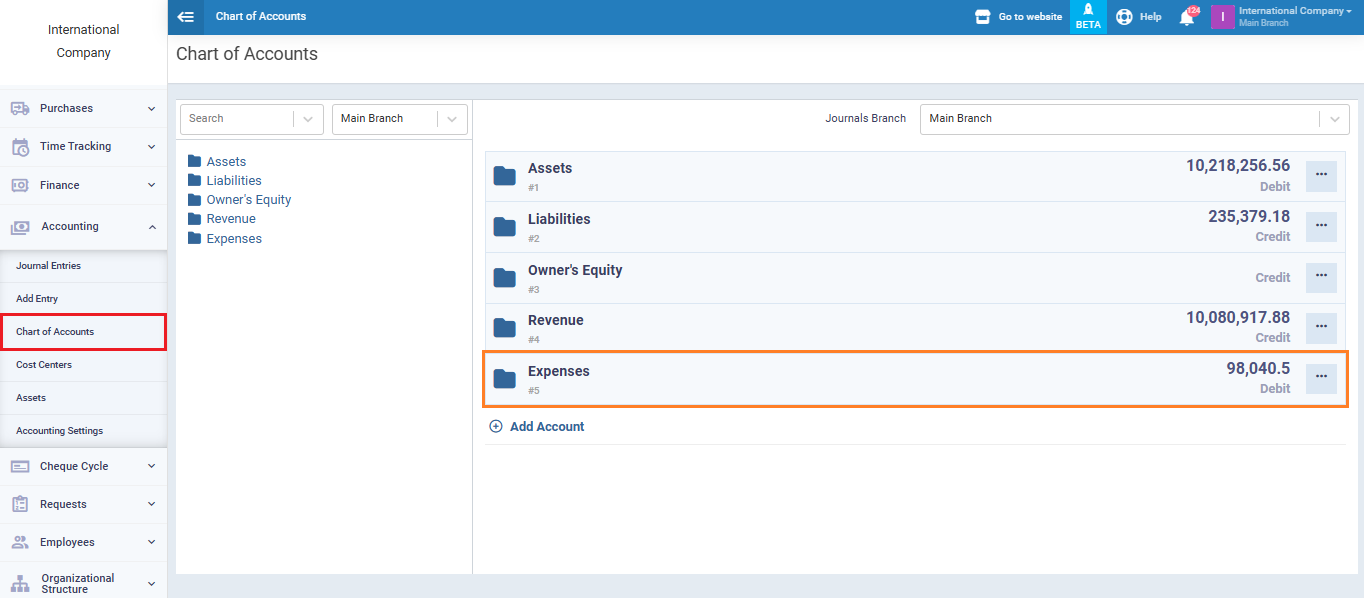Open the three-dot menu for Expenses

pyautogui.click(x=1321, y=377)
